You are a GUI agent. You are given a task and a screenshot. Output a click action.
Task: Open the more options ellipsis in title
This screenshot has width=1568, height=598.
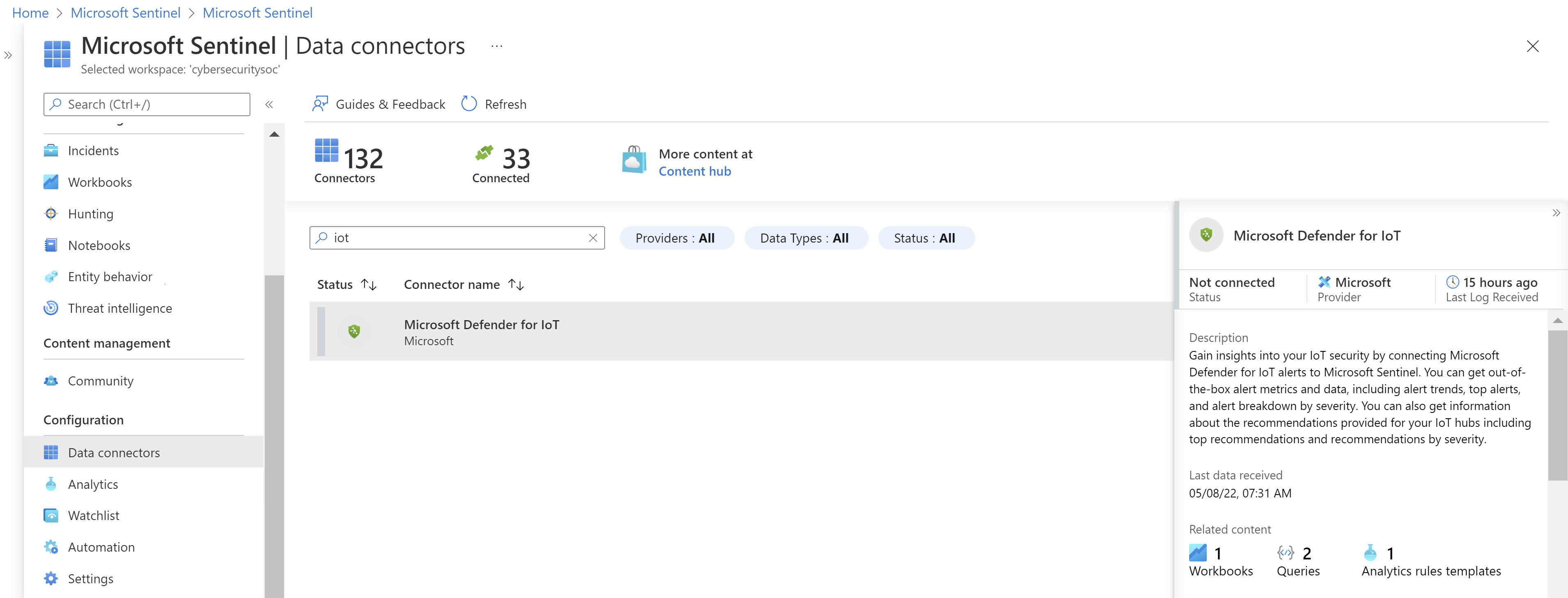[497, 46]
